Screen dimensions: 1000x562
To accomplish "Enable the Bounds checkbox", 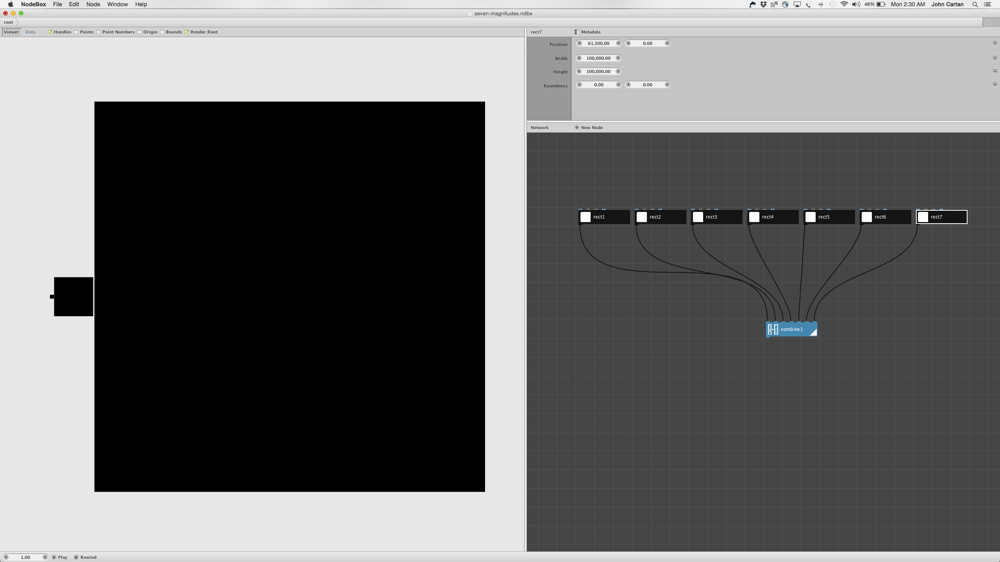I will (162, 32).
